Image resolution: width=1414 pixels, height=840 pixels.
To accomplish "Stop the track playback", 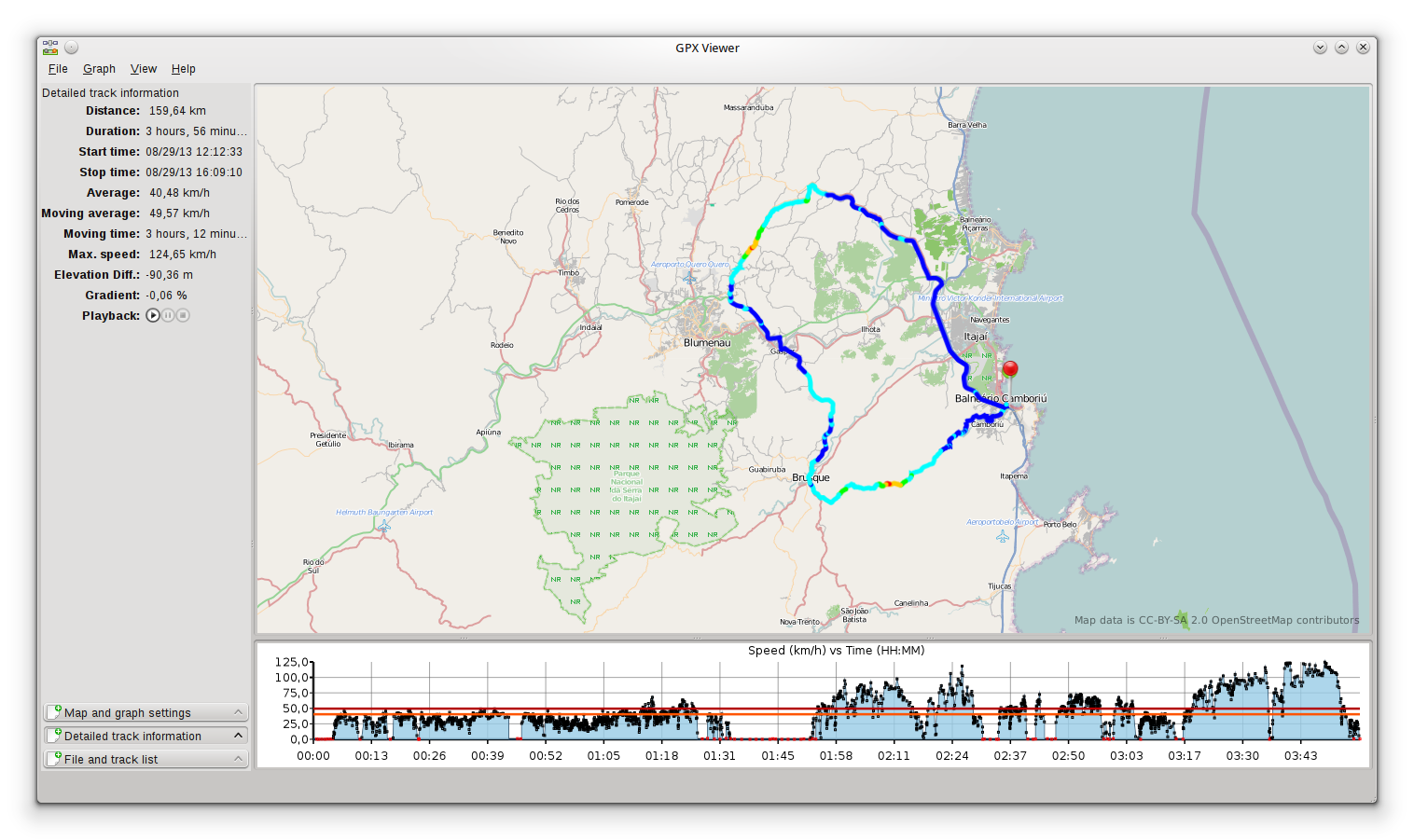I will pyautogui.click(x=183, y=315).
